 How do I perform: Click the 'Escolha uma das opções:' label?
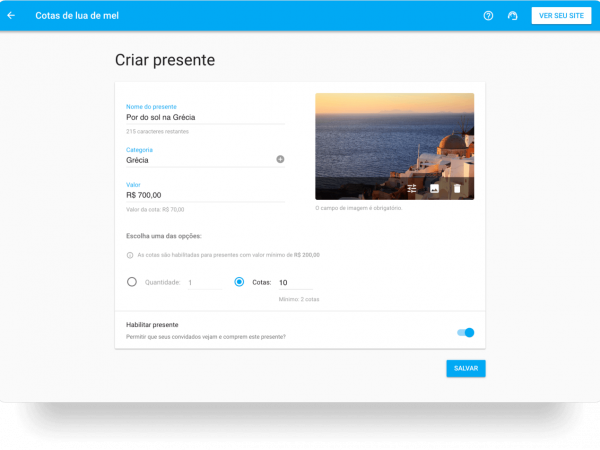point(164,236)
